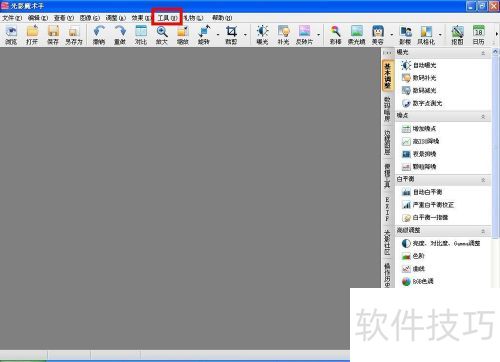
Task: Open 亮度、对比度、Gamma调整 in advanced section
Action: pos(441,243)
